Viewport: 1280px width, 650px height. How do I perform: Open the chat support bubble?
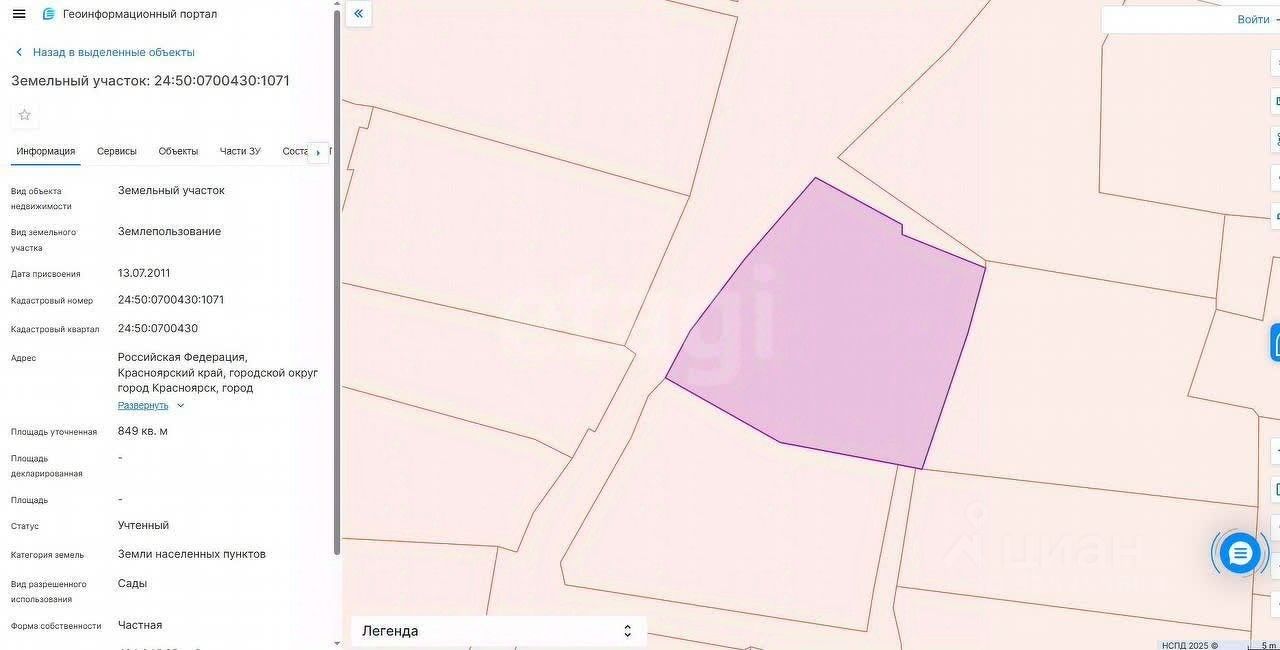coord(1241,553)
